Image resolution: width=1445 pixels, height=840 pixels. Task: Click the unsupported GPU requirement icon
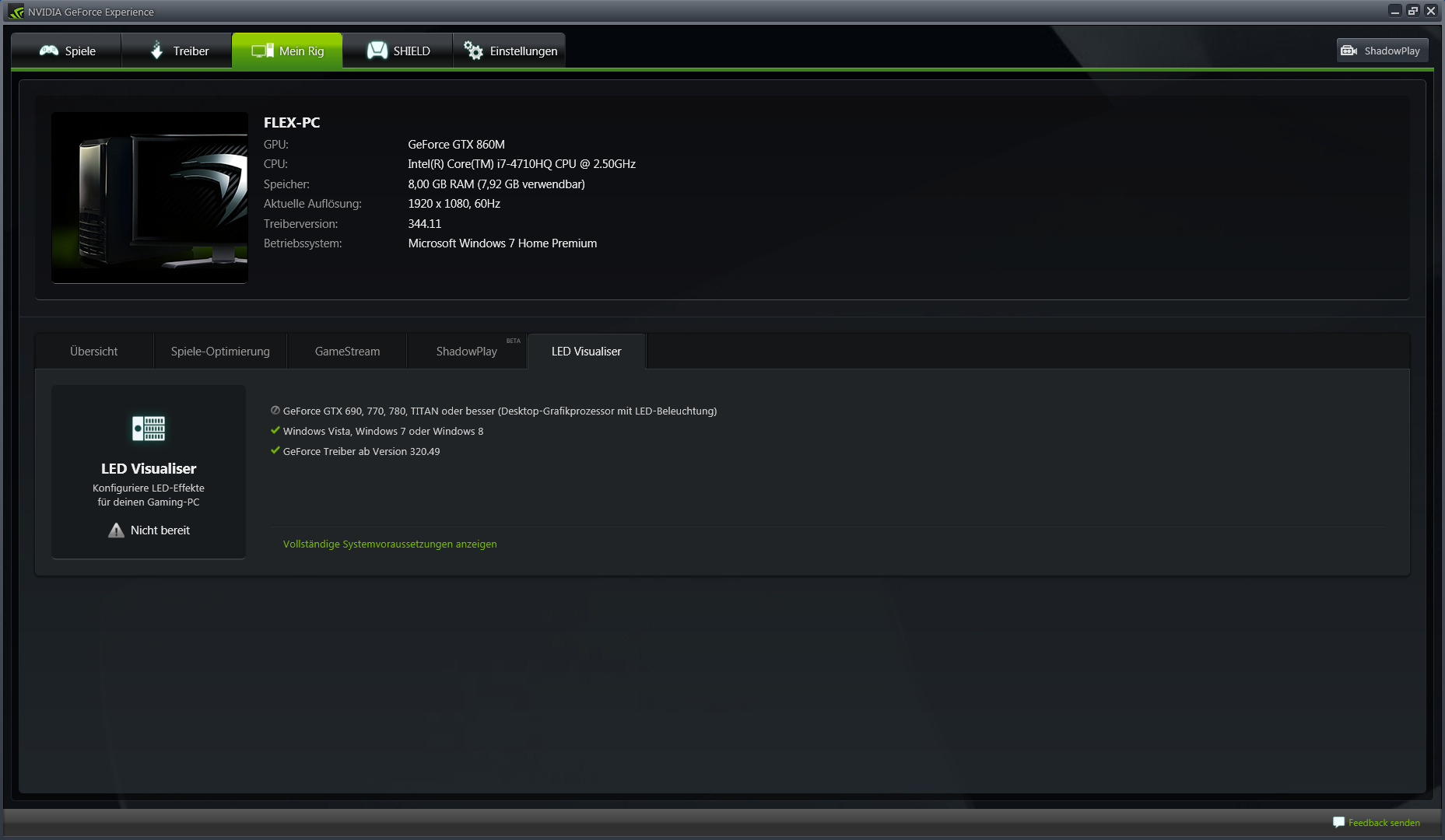tap(275, 410)
